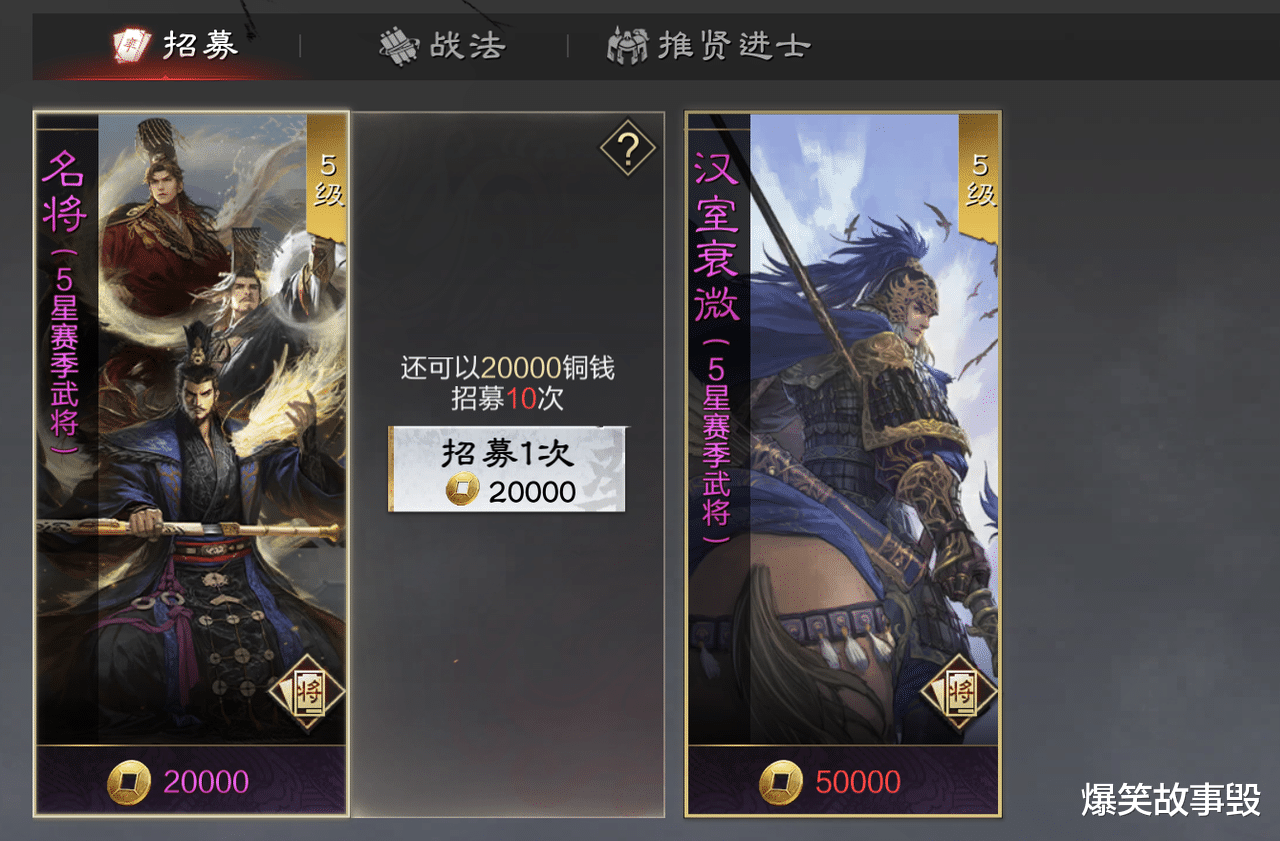The image size is (1280, 841).
Task: Click the coin icon beside pink 20000
Action: pyautogui.click(x=129, y=782)
